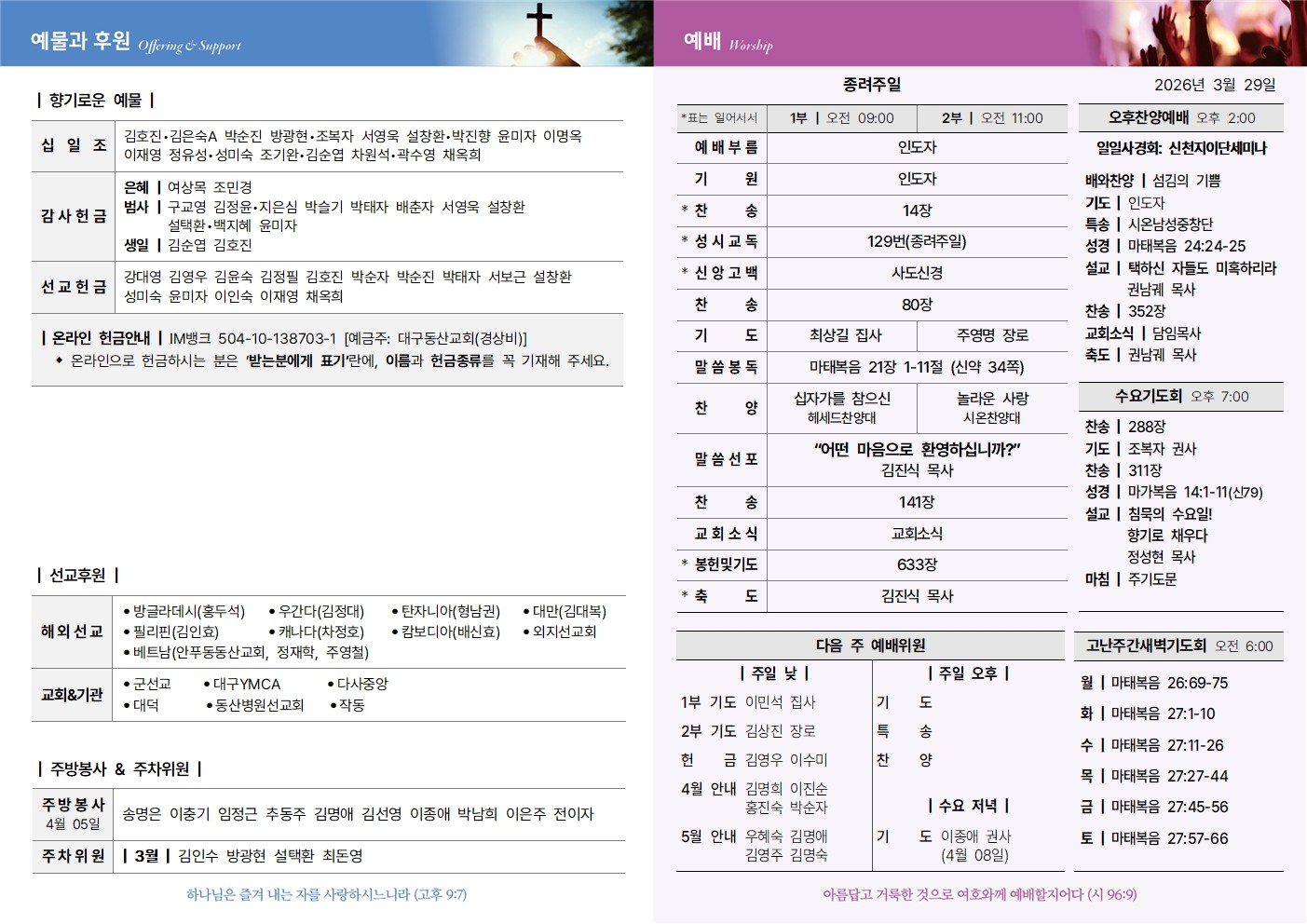The image size is (1307, 924).
Task: Click the IM뱅크 account number text
Action: click(277, 338)
